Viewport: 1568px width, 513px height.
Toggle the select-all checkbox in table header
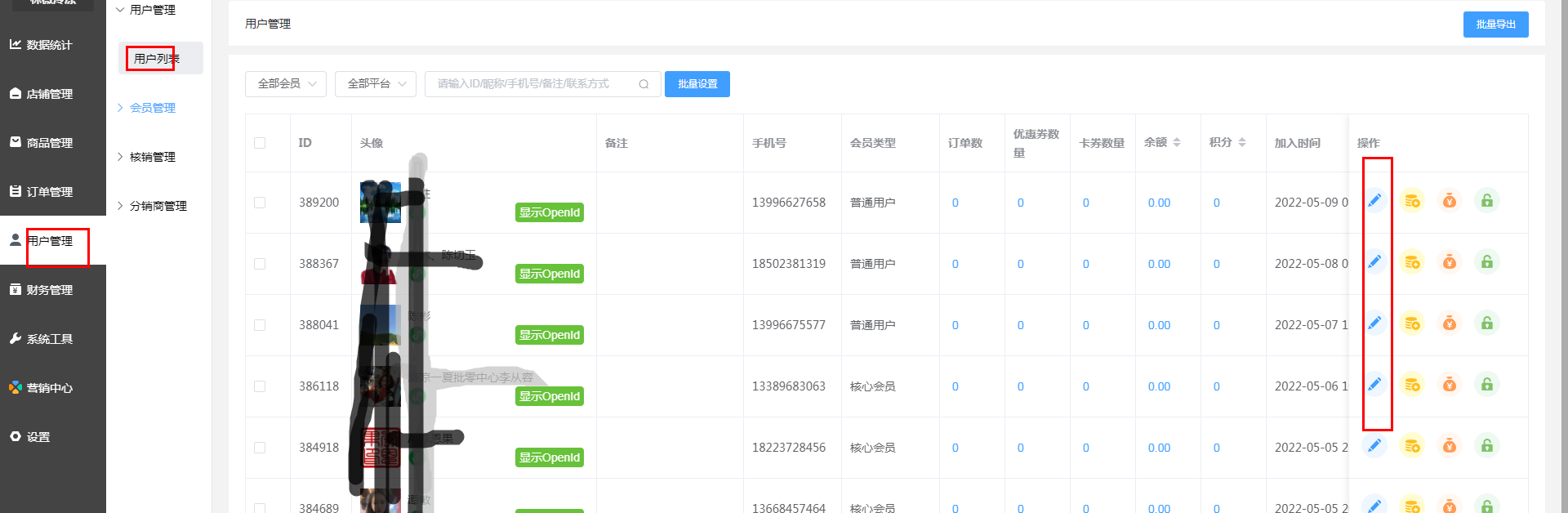(x=260, y=143)
